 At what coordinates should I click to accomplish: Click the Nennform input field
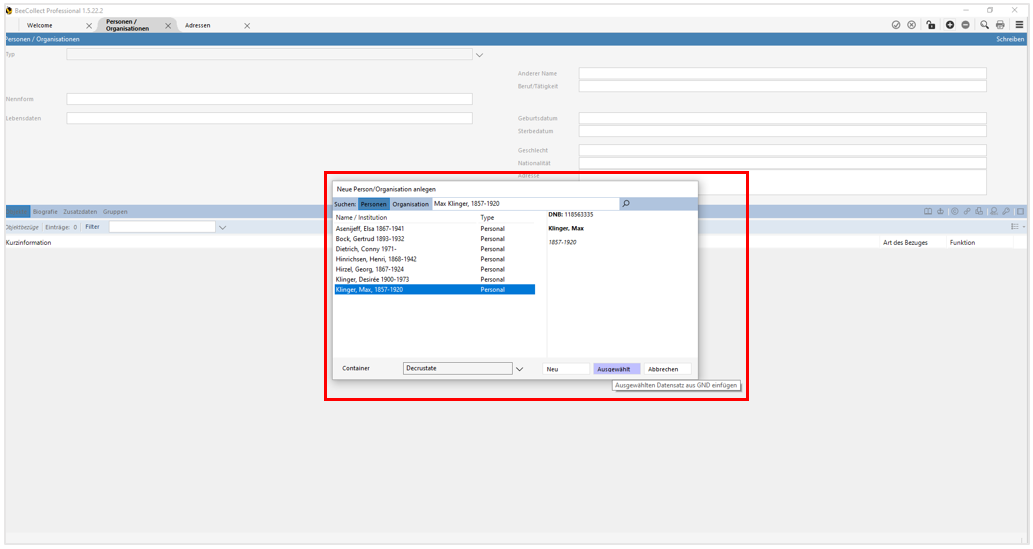tap(269, 99)
